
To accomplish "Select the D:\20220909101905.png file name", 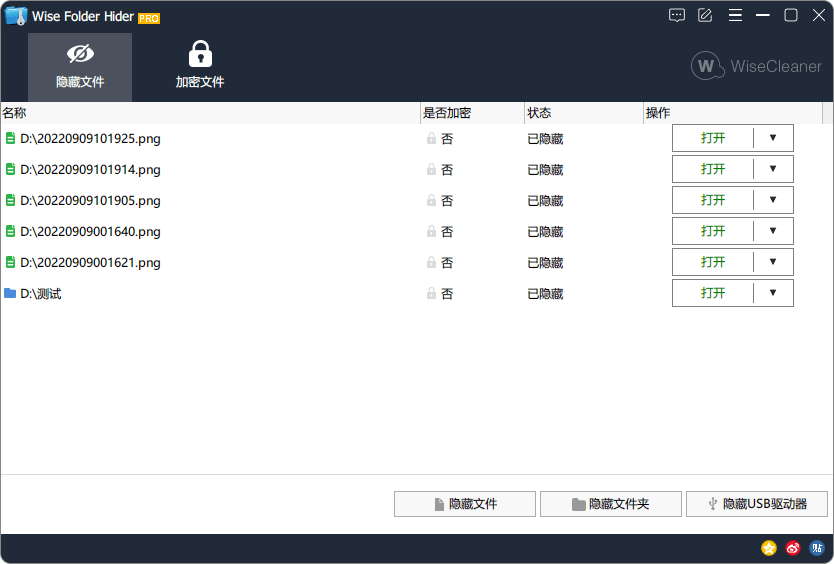I will click(90, 201).
